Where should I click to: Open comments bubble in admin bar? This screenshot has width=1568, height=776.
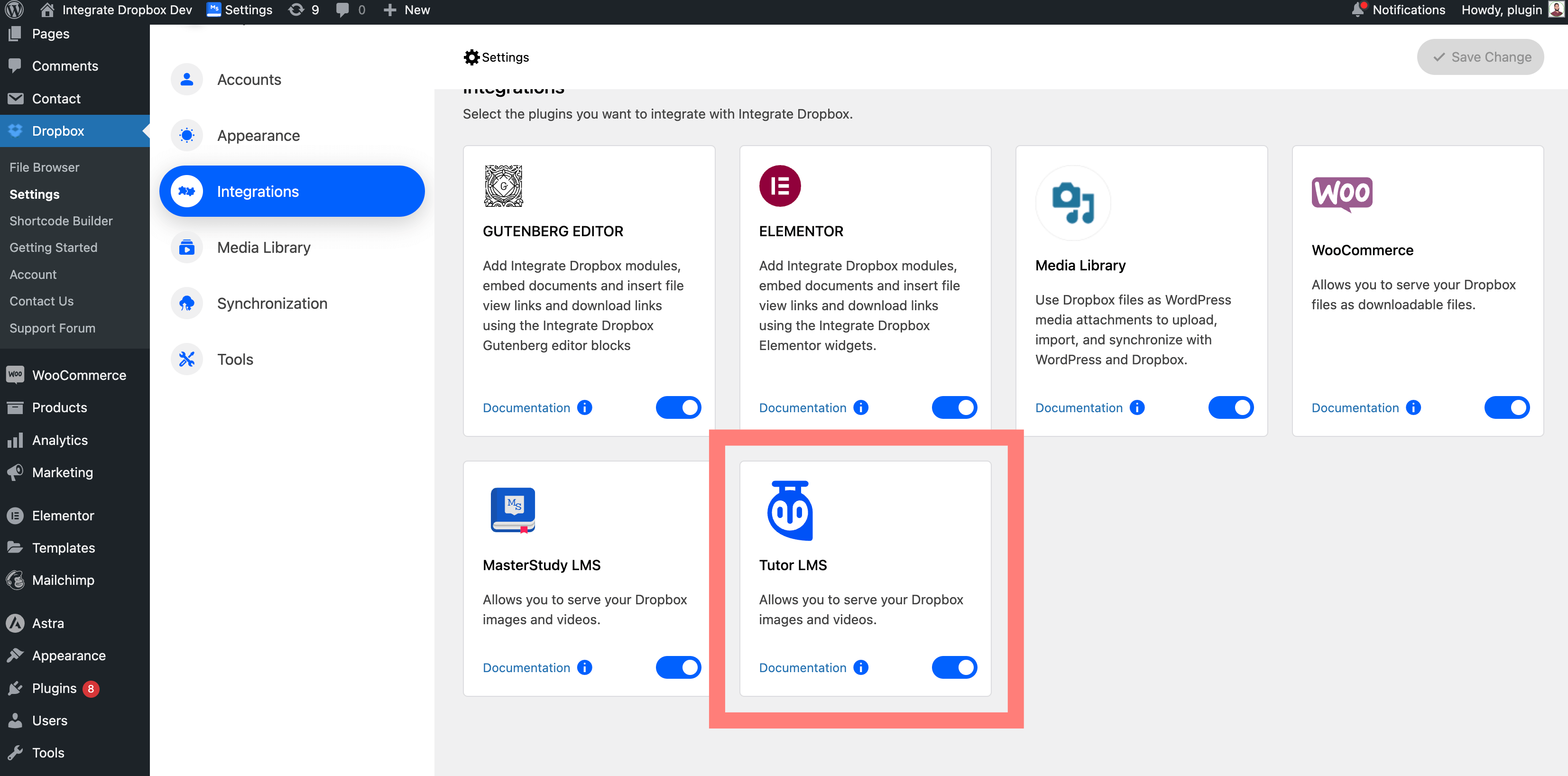point(350,10)
